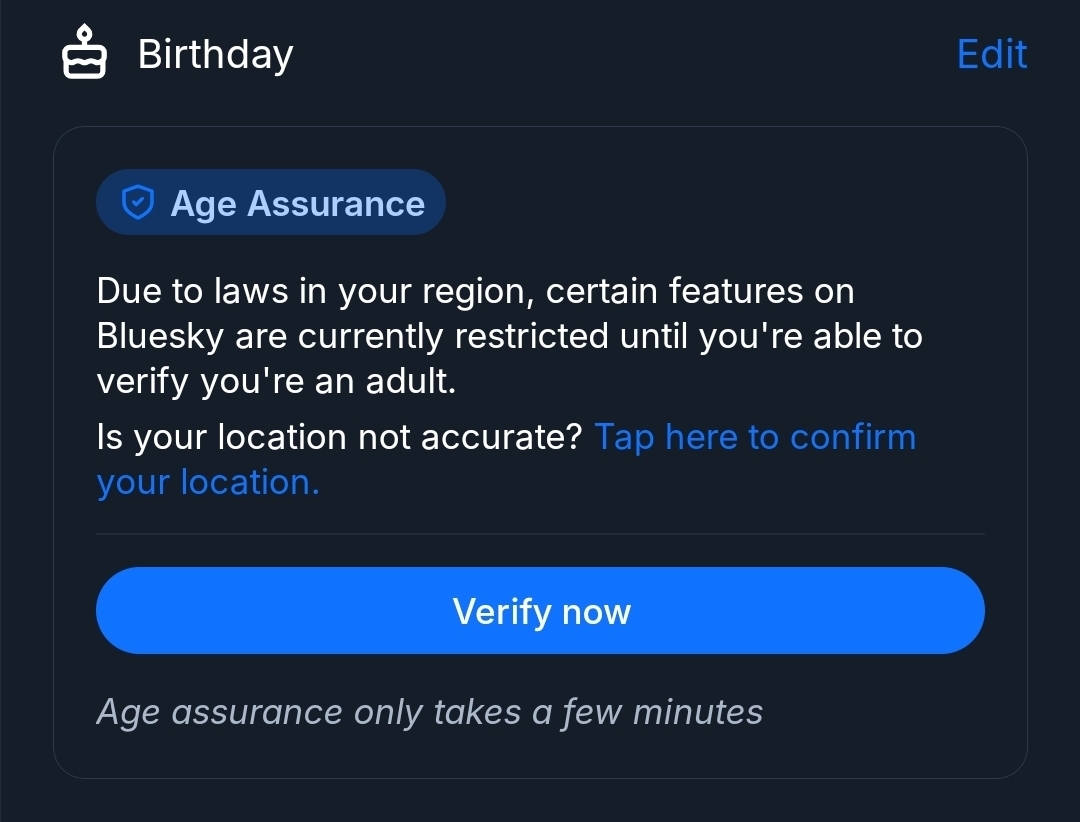Click the shield checkmark icon
Viewport: 1080px width, 822px height.
(x=137, y=203)
